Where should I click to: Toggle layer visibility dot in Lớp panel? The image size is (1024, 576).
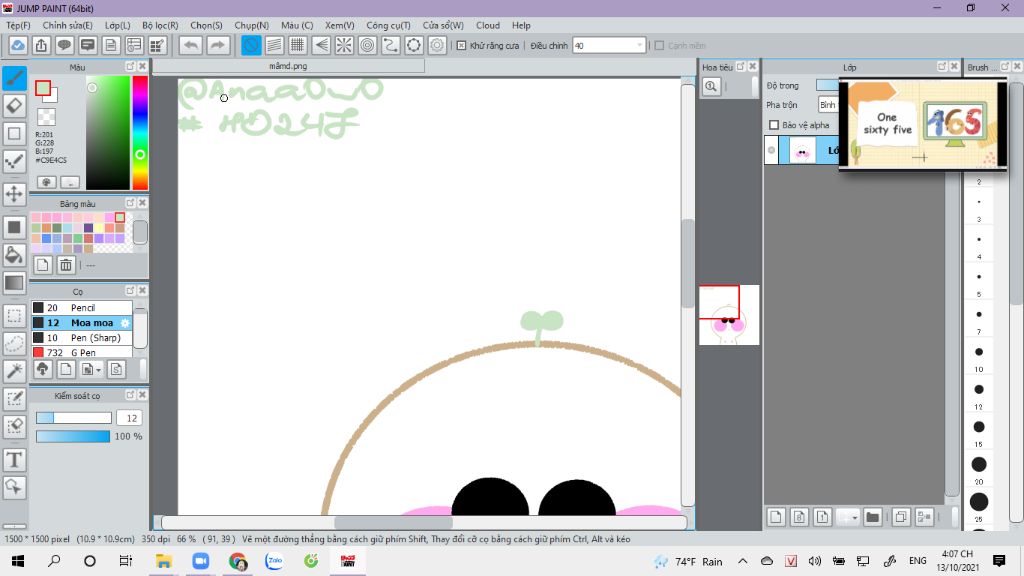771,150
